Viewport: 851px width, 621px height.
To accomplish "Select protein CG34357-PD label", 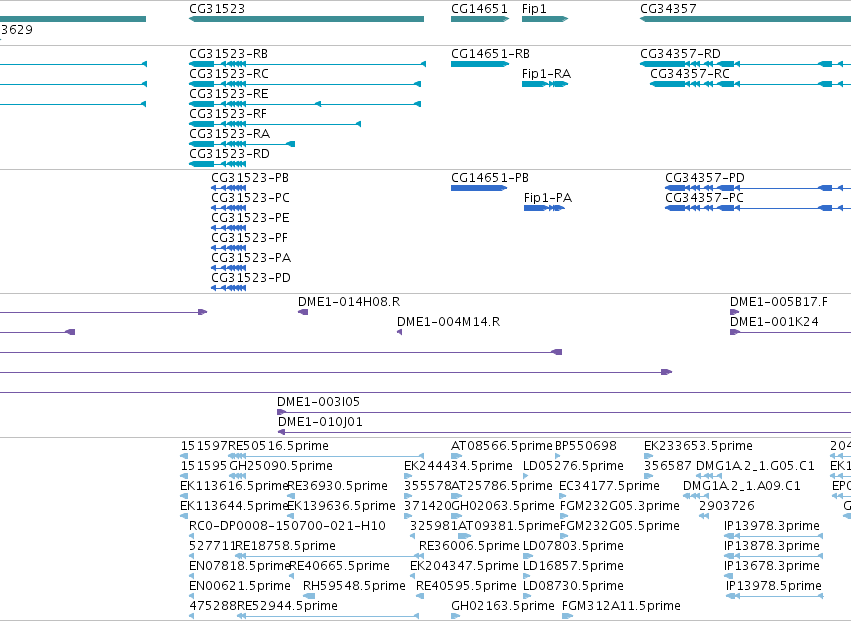I will pos(704,178).
